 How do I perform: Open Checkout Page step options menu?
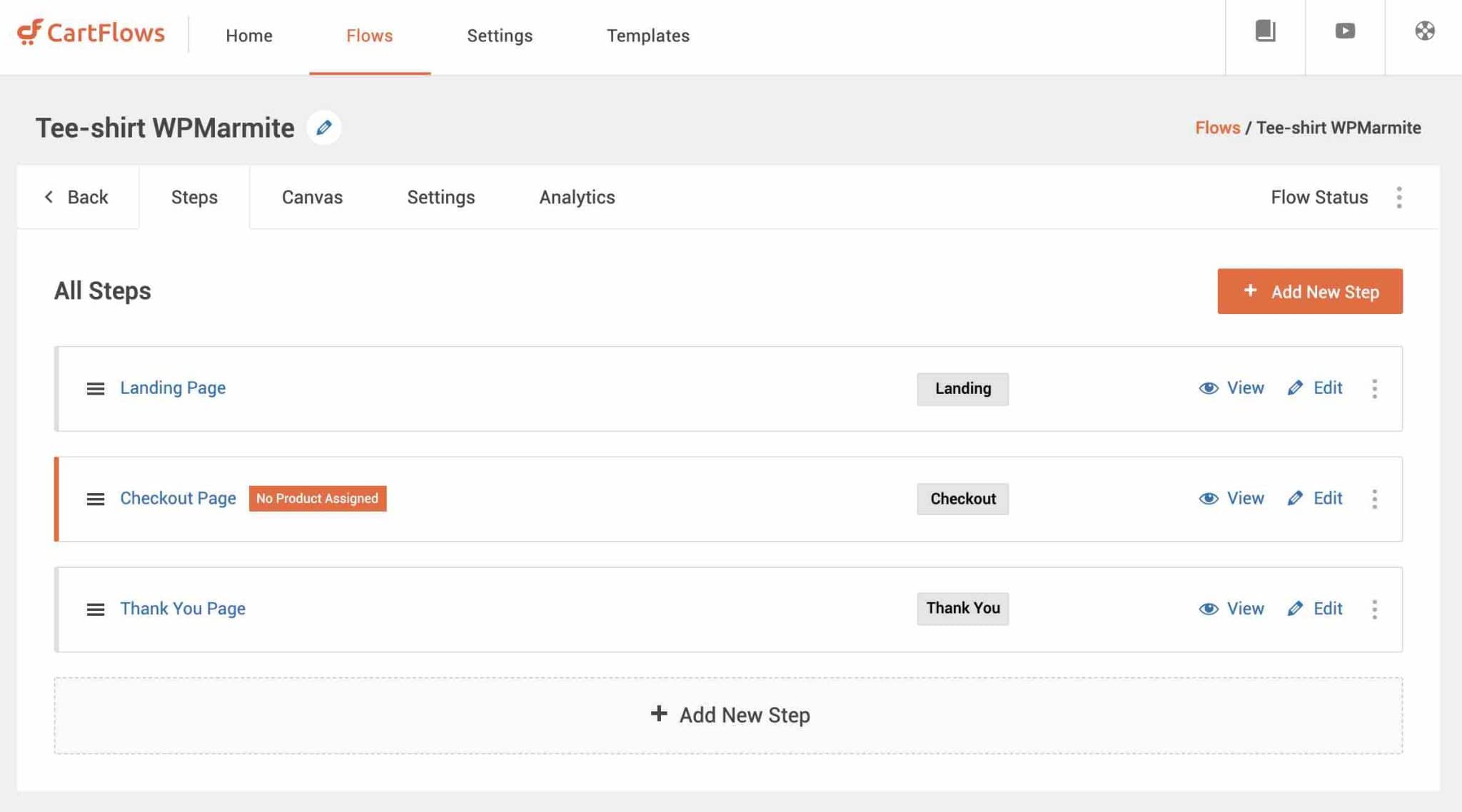[1374, 499]
